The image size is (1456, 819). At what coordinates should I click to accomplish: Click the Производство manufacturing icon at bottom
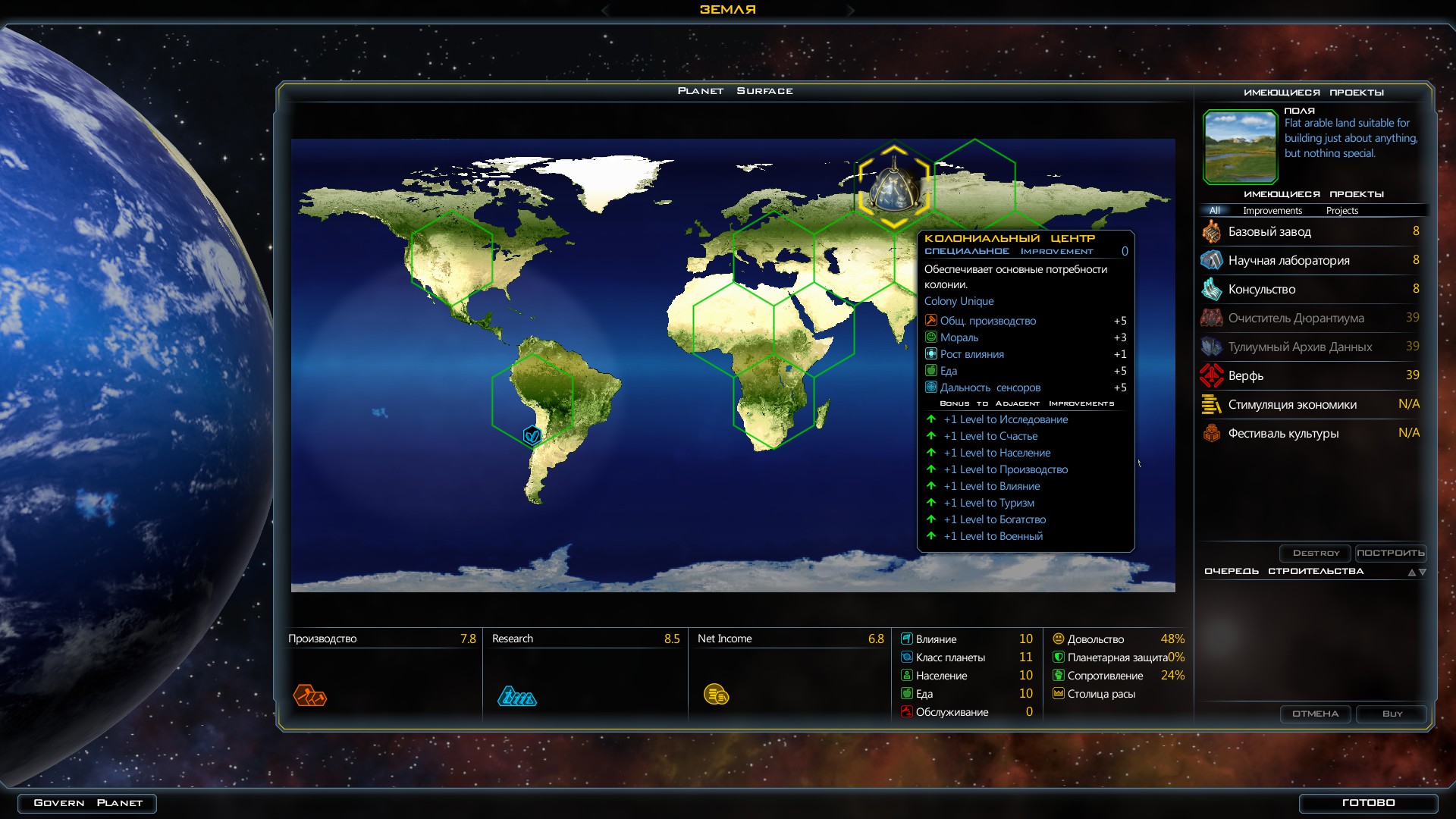click(x=309, y=695)
